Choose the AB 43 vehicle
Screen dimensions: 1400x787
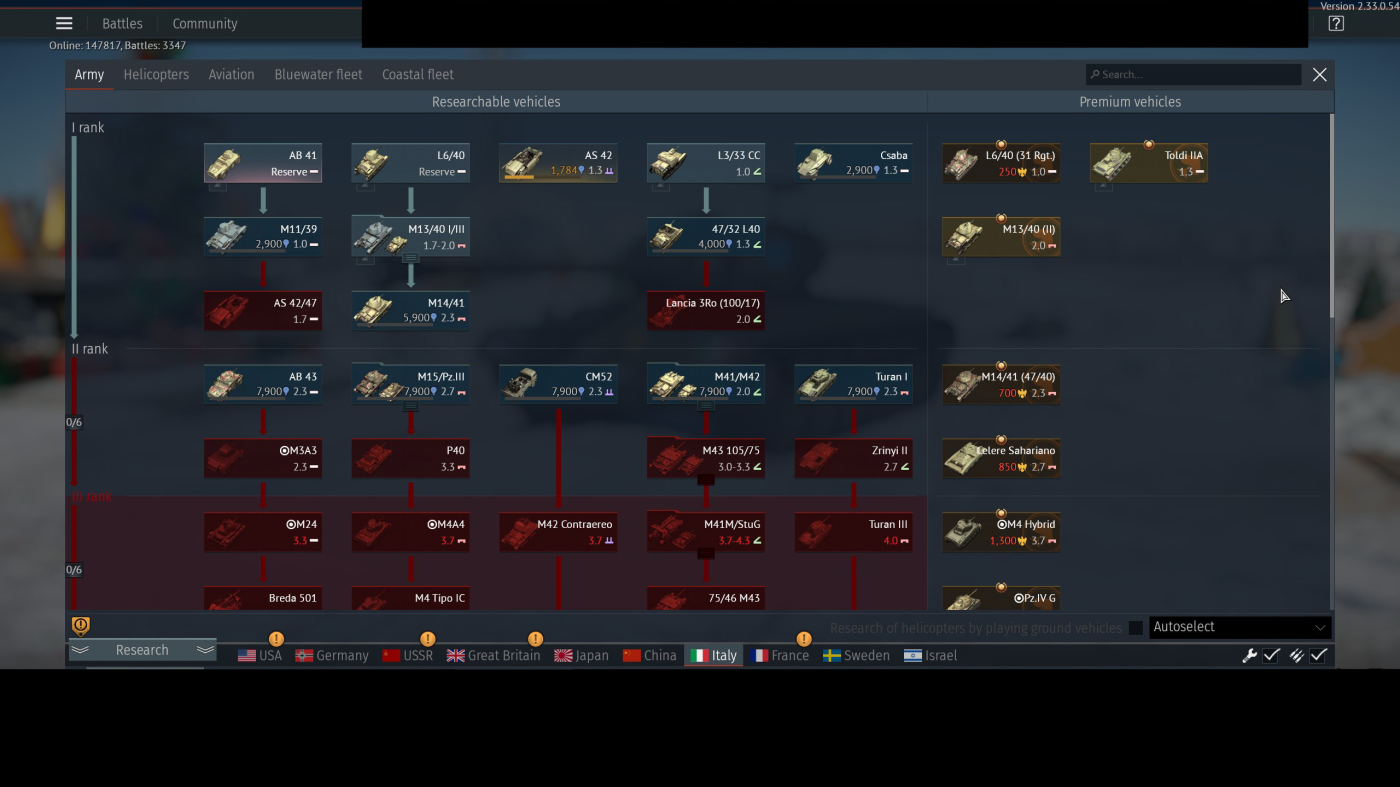[263, 384]
